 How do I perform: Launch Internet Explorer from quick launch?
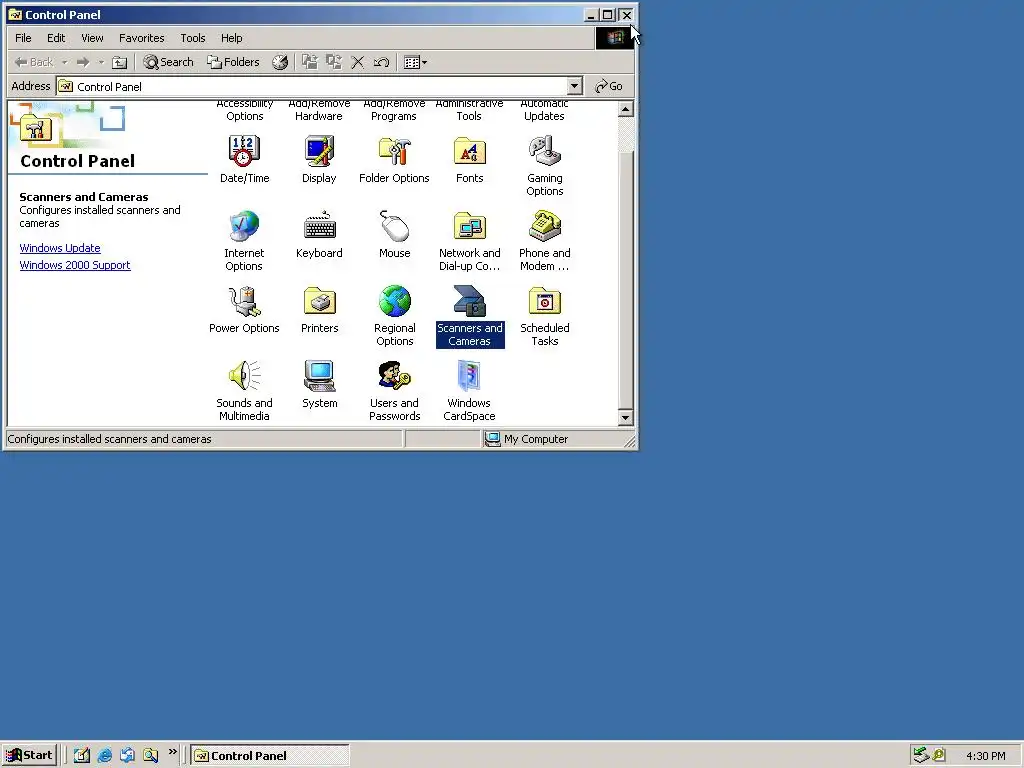click(104, 756)
